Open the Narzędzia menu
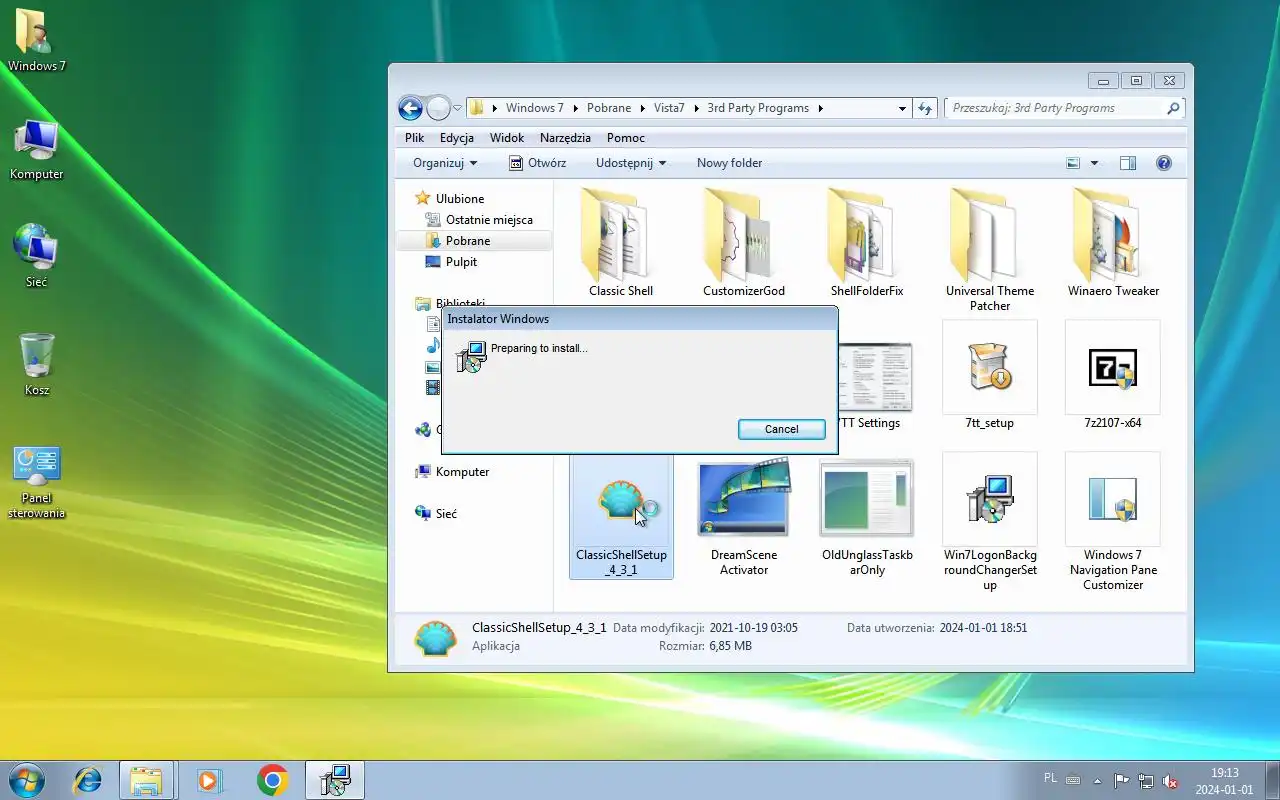 (x=565, y=138)
